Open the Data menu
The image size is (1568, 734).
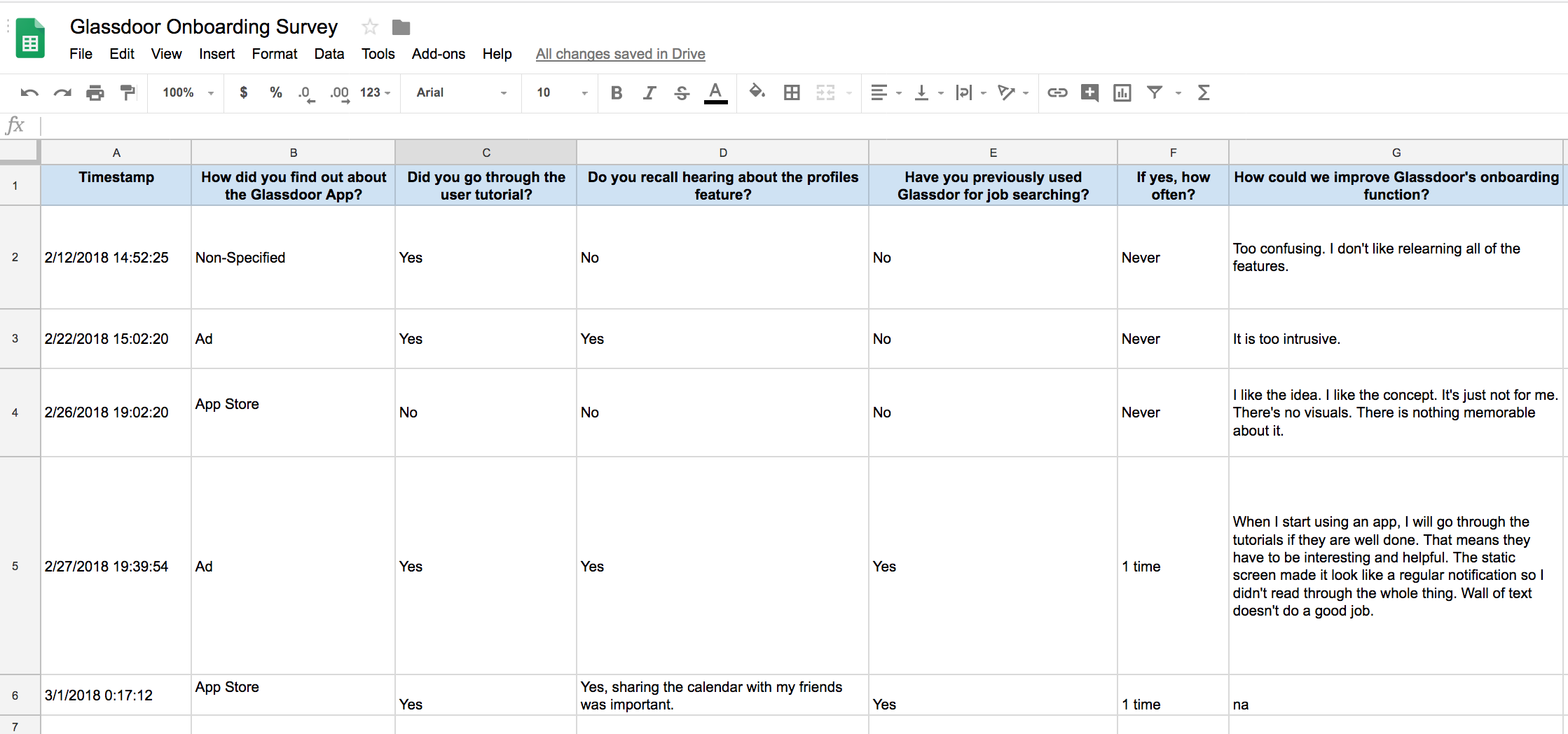(329, 54)
